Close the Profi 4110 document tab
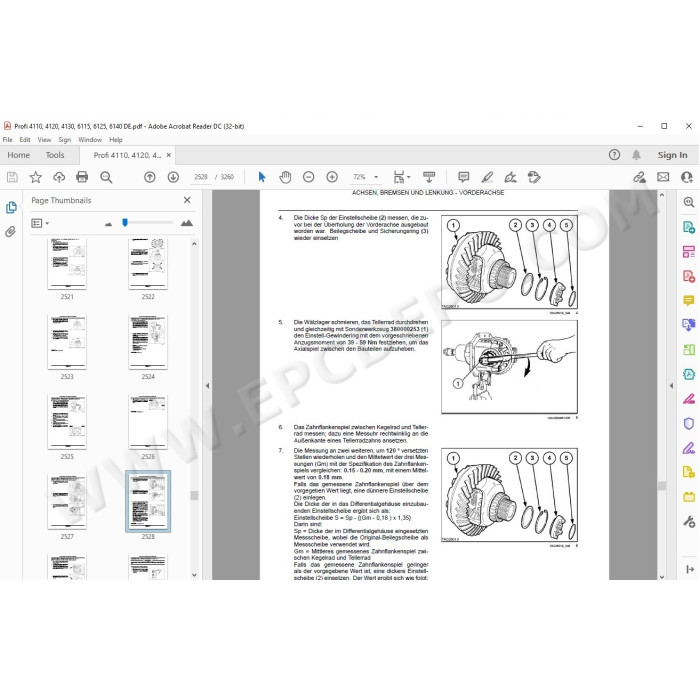Screen dimensions: 700x700 click(169, 155)
